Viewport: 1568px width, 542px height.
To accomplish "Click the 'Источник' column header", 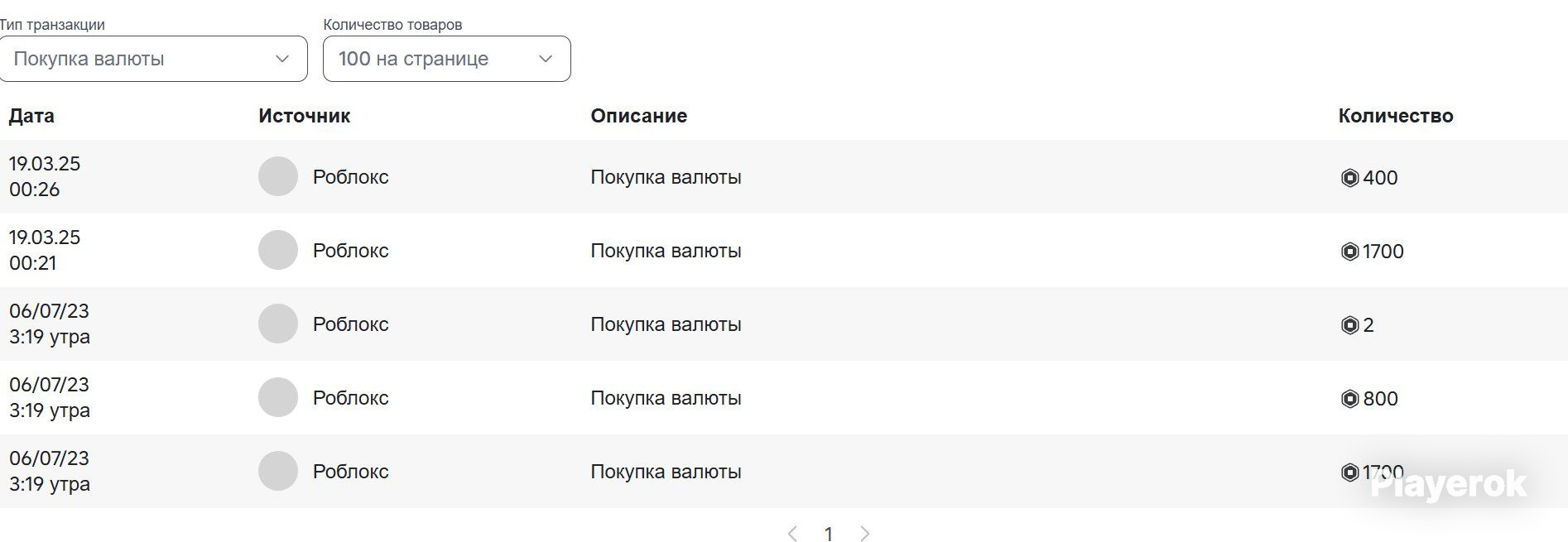I will pos(304,116).
